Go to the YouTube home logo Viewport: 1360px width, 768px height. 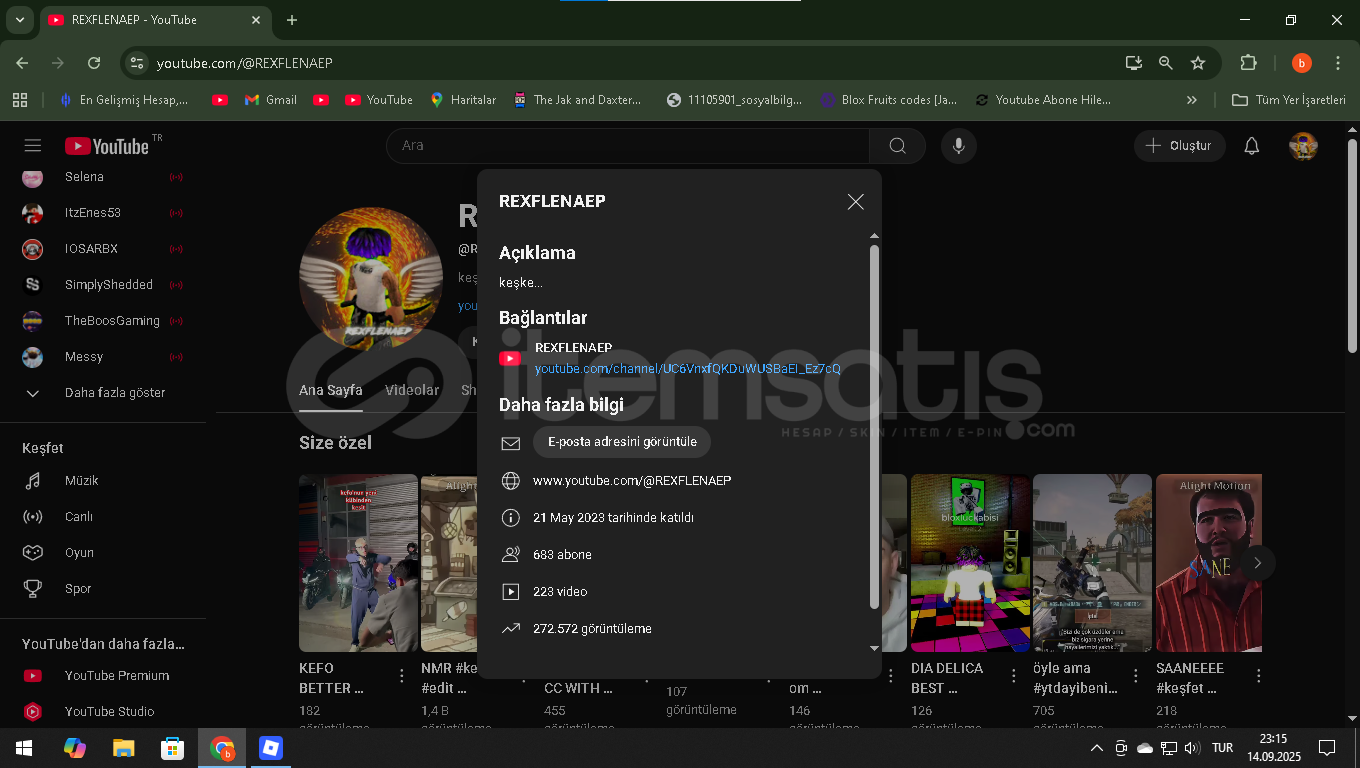click(x=107, y=146)
